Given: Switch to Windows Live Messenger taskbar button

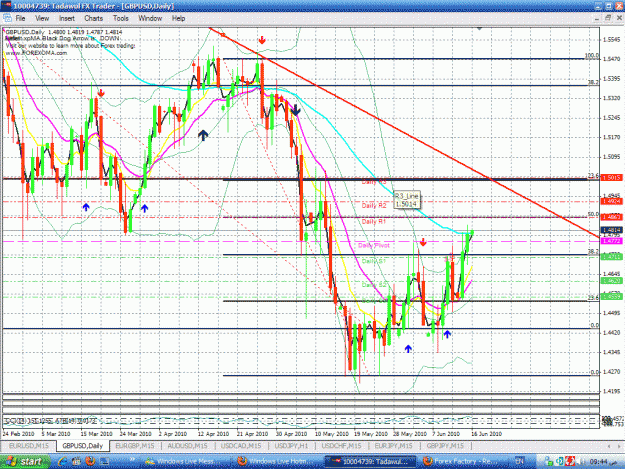Looking at the screenshot, I should 182,461.
